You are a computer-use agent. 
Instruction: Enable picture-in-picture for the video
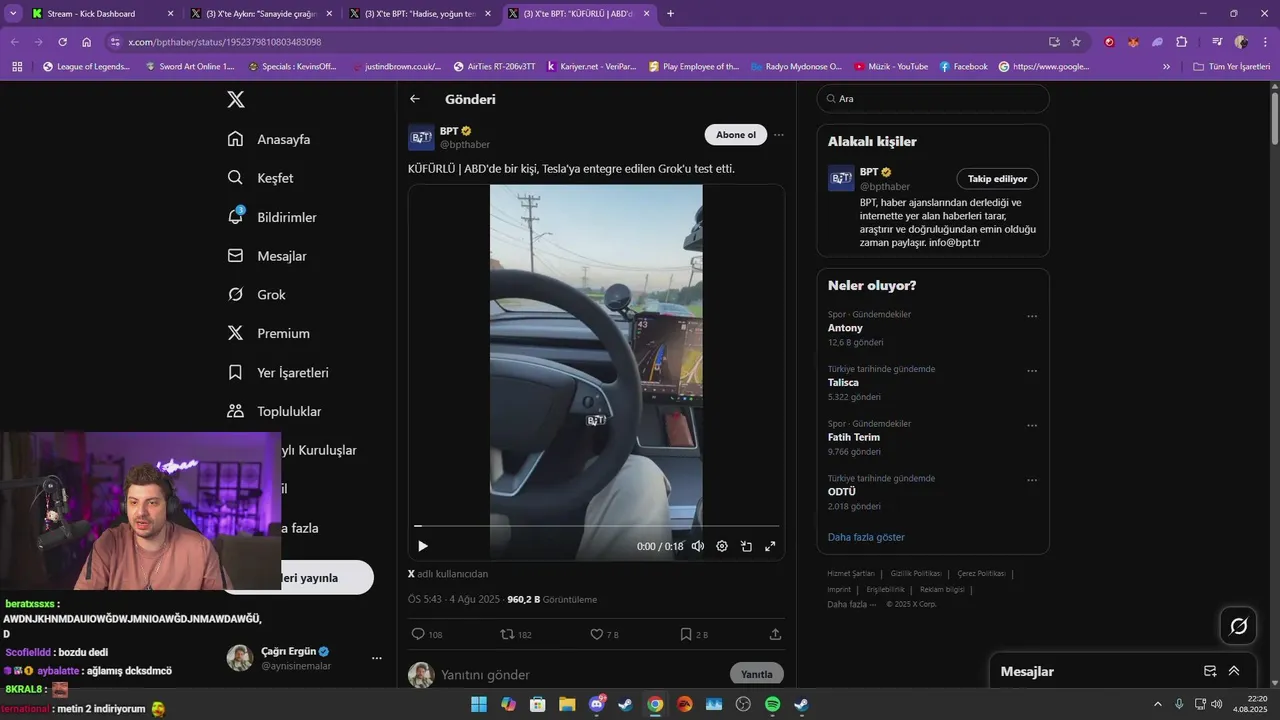(x=746, y=546)
